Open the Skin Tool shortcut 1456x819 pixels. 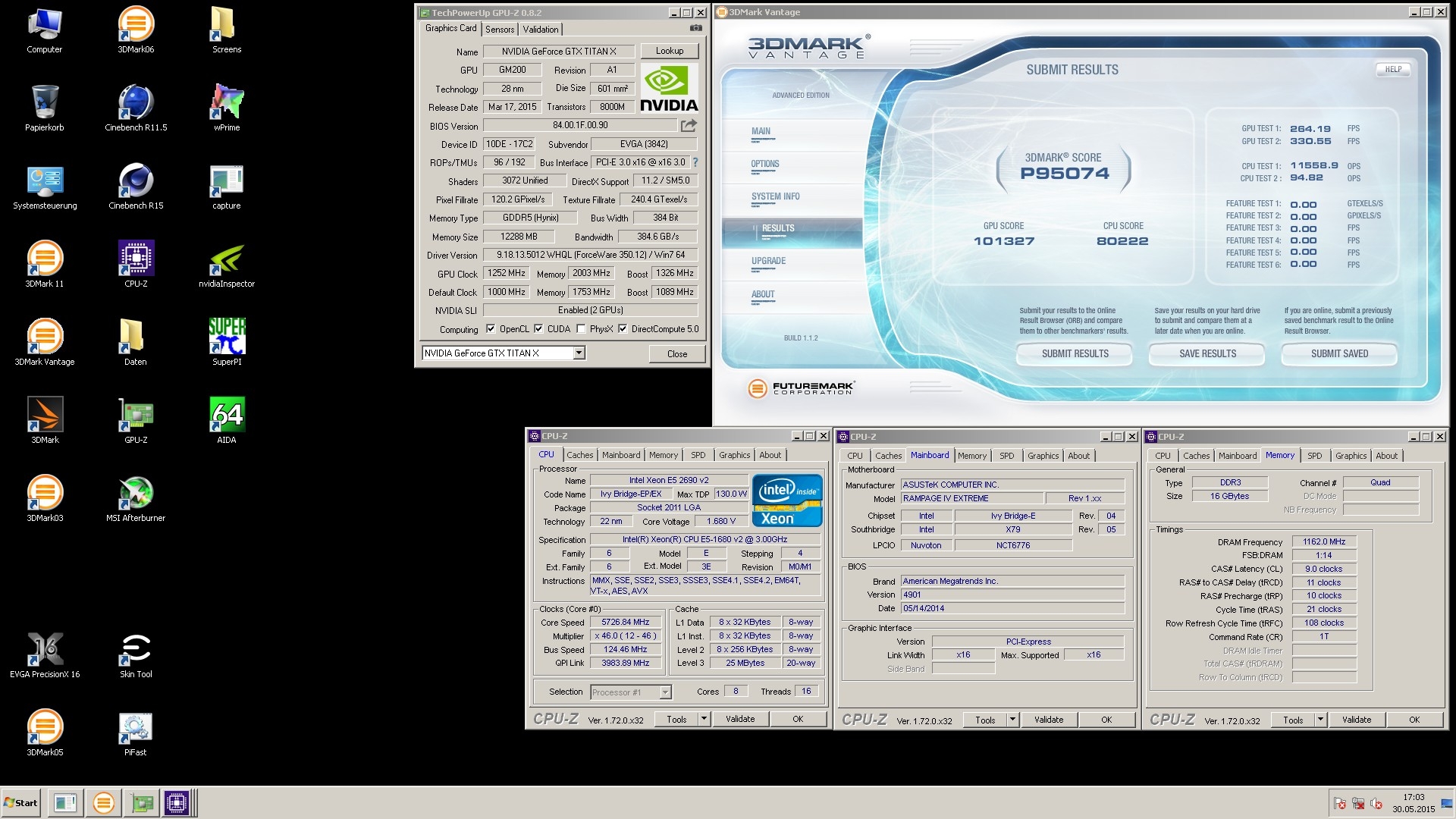(136, 655)
